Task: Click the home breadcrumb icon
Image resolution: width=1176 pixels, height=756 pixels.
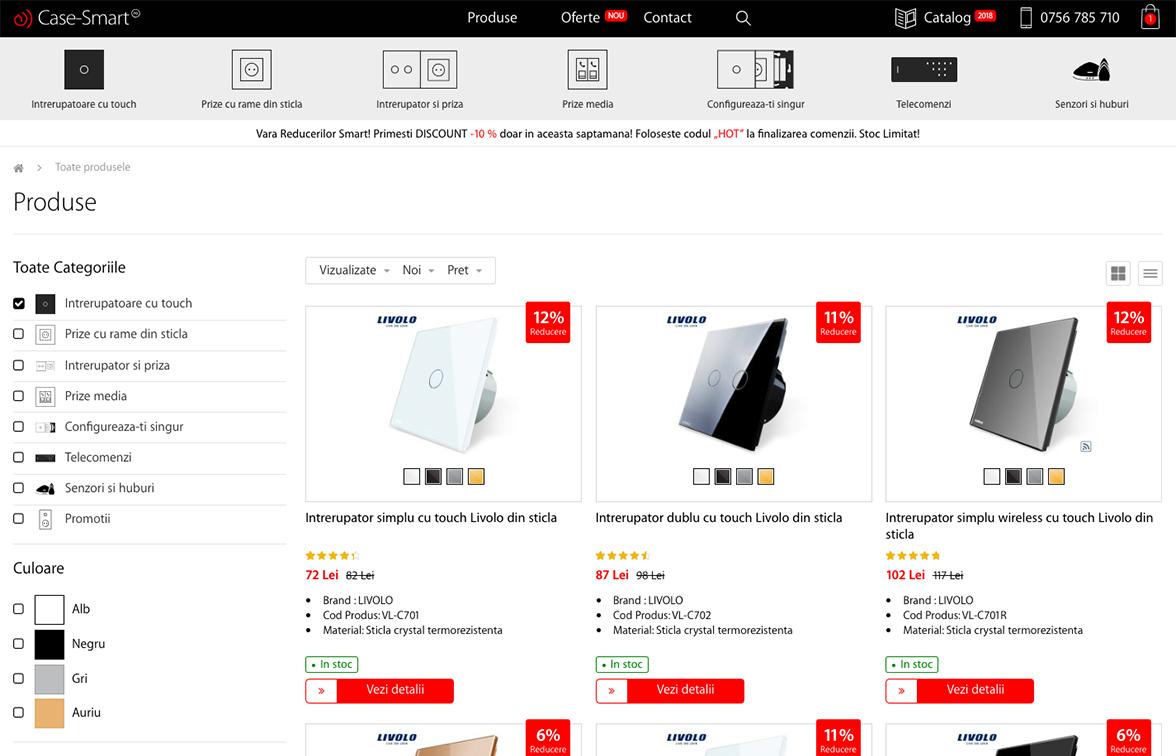Action: [x=18, y=167]
